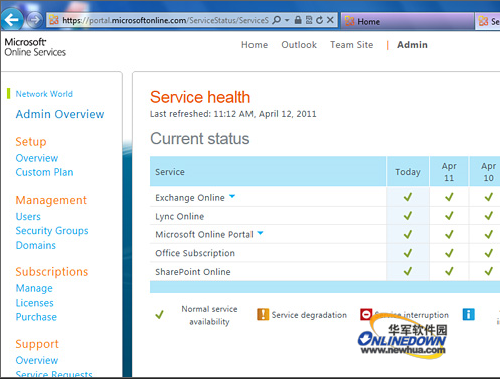Click the browser back arrow button
Viewport: 500px width, 379px height.
[x=12, y=20]
